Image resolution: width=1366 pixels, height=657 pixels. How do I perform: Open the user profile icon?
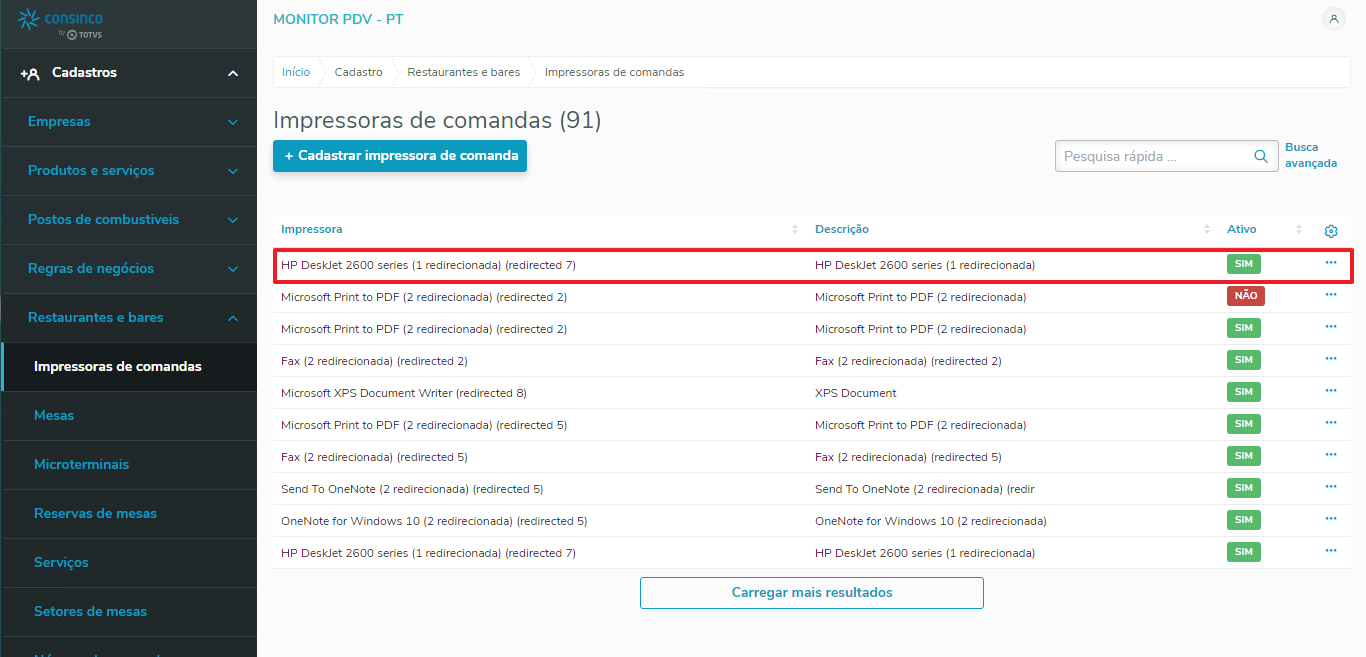[x=1333, y=19]
